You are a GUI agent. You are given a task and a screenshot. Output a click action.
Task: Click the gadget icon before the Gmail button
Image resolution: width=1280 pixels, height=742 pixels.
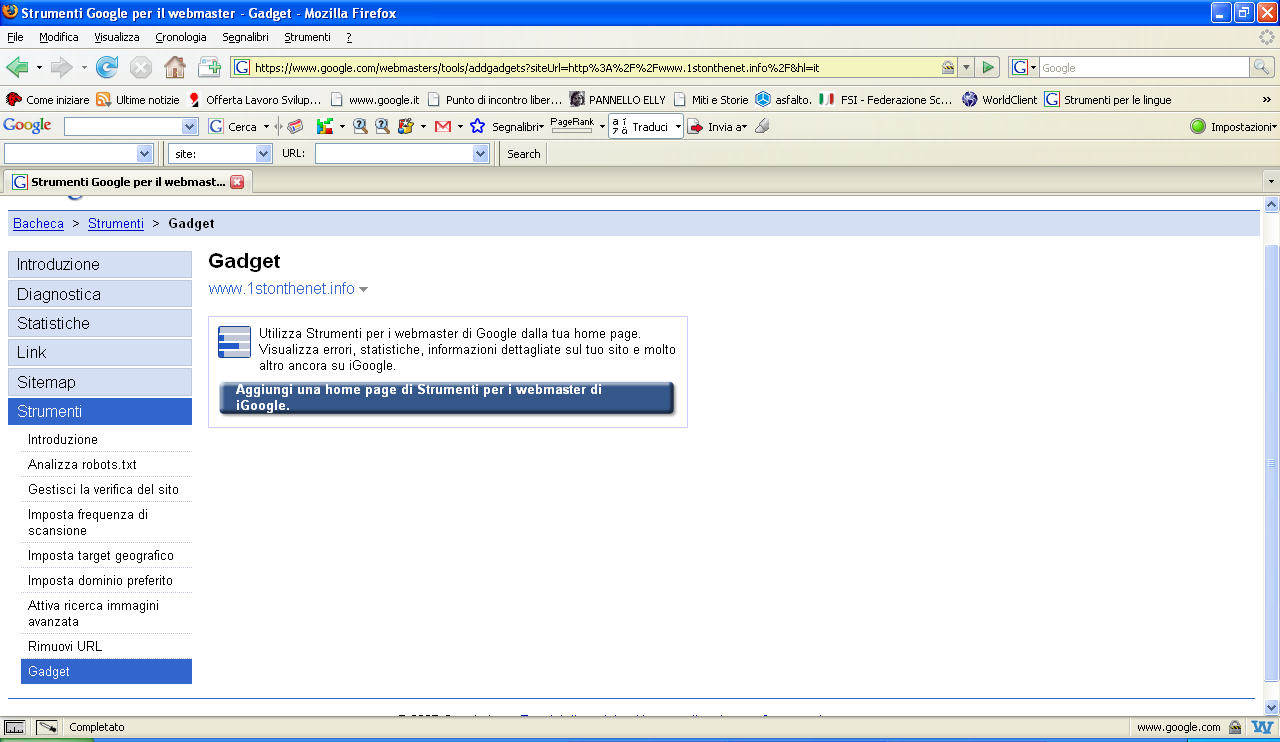click(406, 126)
